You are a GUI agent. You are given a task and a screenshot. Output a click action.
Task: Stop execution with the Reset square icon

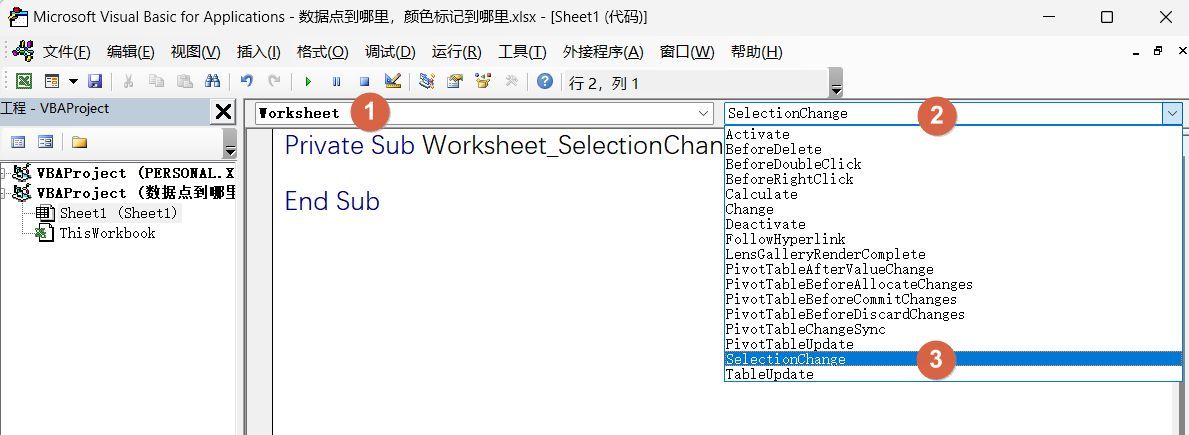tap(364, 82)
